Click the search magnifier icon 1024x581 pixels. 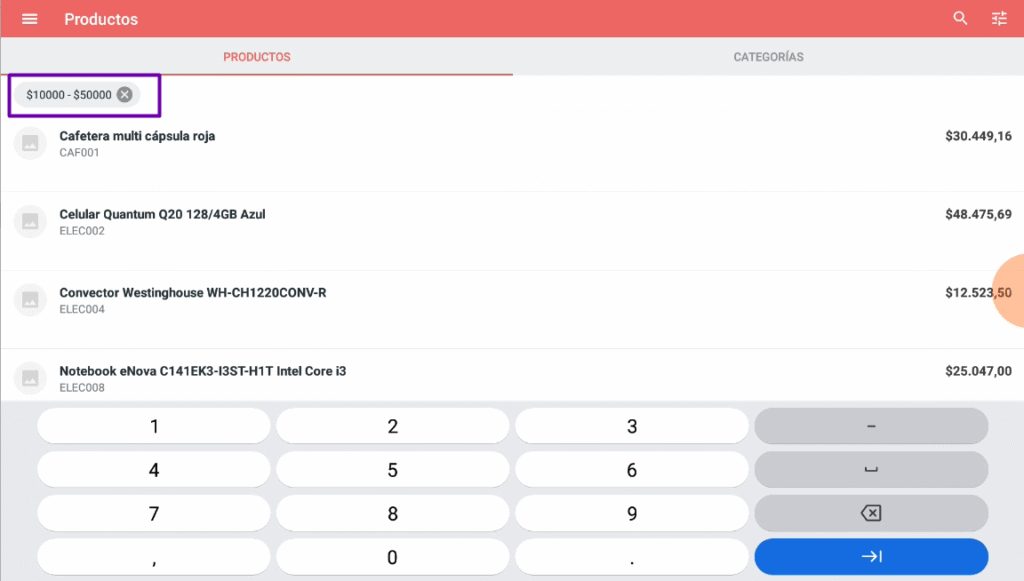pyautogui.click(x=960, y=19)
